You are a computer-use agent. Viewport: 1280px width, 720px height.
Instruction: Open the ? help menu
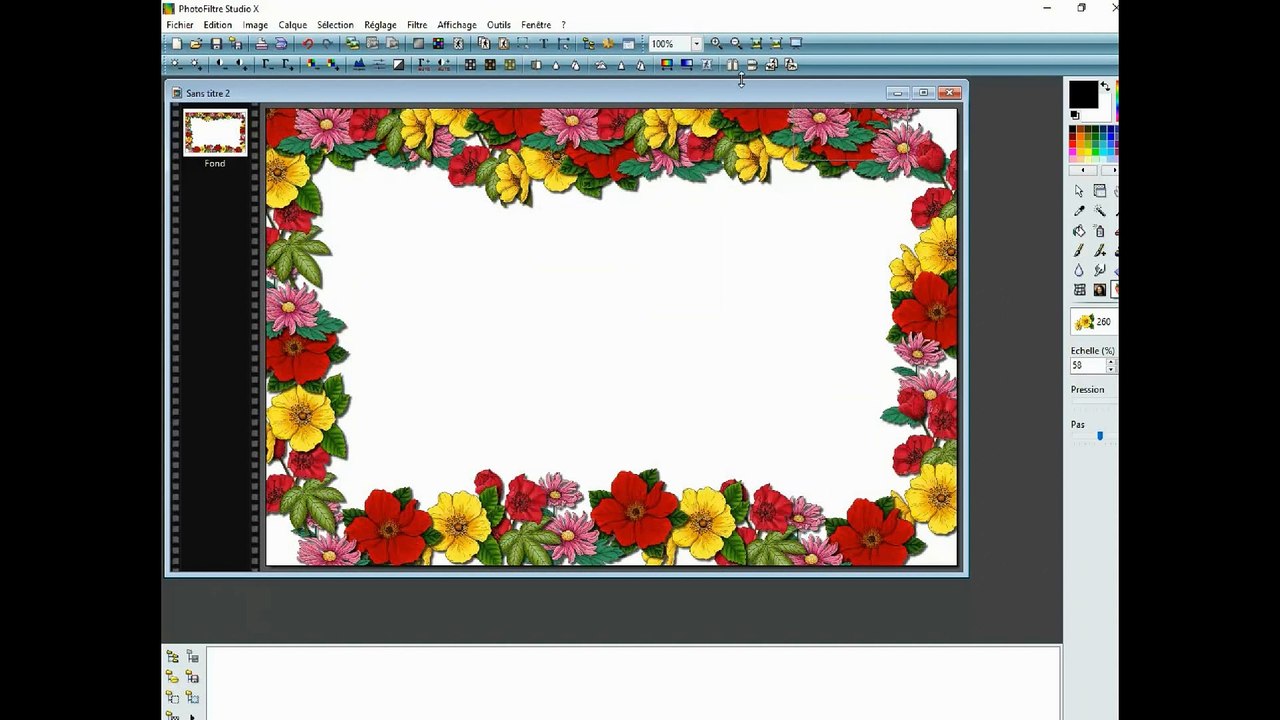[564, 25]
